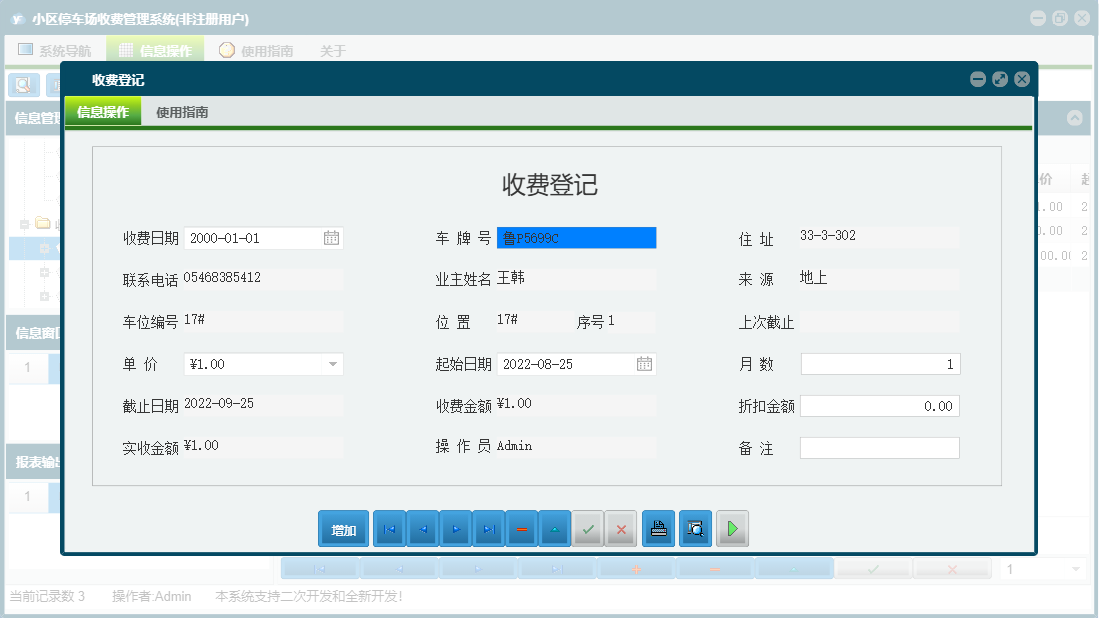
Task: Open print preview with the magnifier-printer icon
Action: (x=695, y=529)
